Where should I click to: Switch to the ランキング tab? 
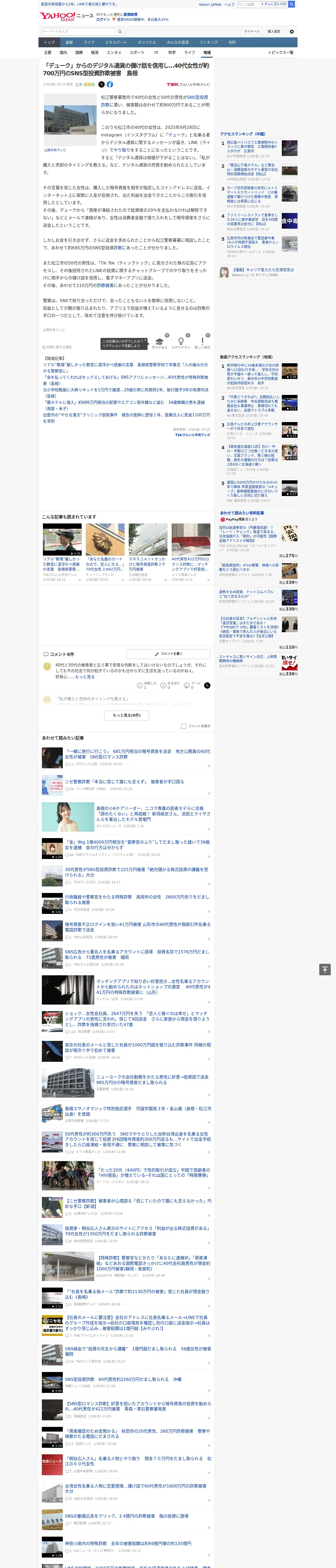209,43
